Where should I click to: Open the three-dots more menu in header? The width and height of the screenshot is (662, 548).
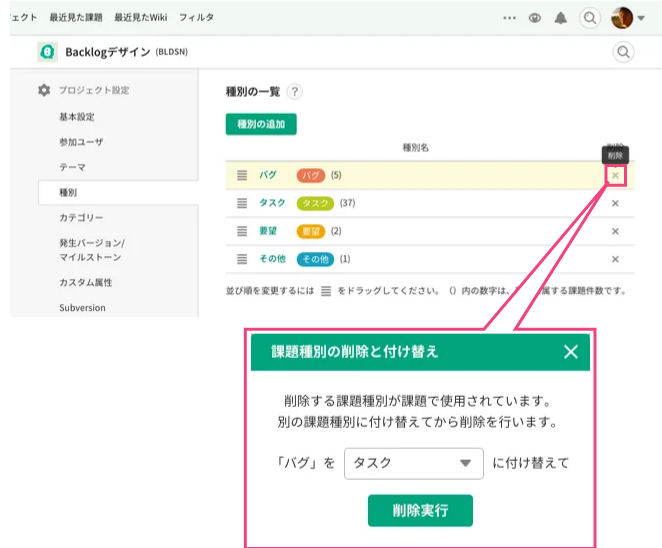tap(510, 18)
